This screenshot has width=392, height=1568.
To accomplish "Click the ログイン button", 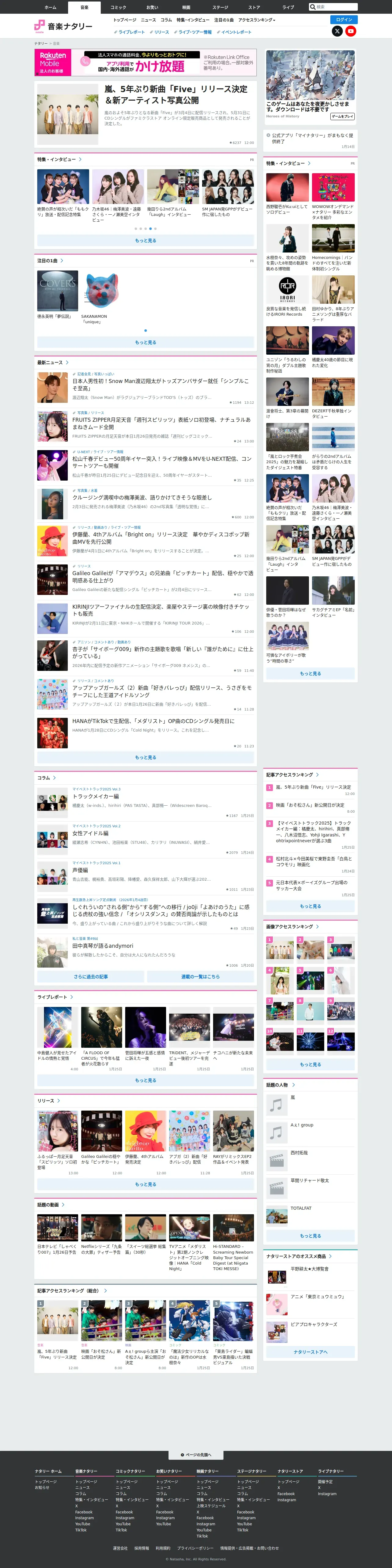I will coord(344,20).
